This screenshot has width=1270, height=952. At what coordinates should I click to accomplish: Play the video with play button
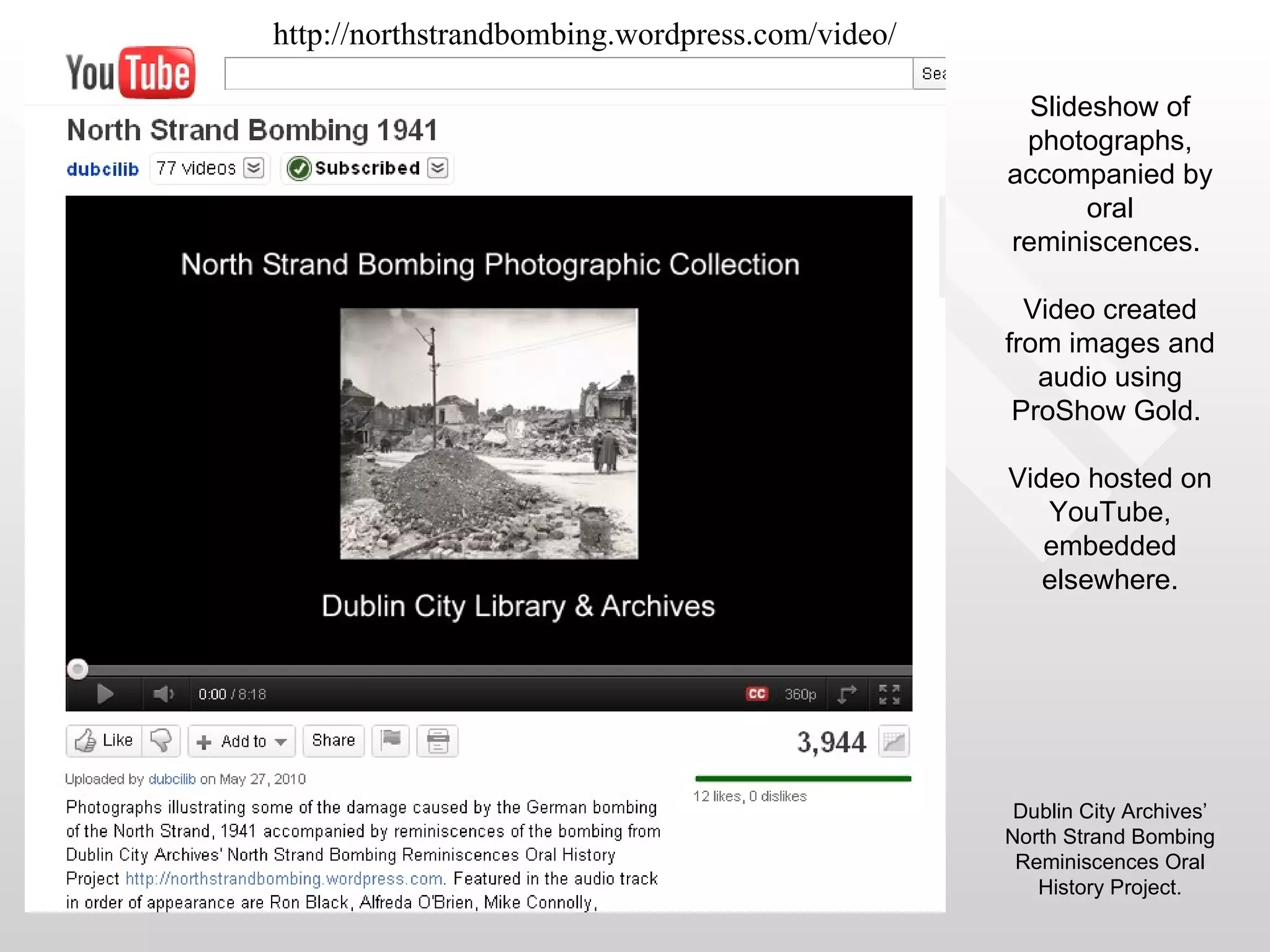coord(105,694)
